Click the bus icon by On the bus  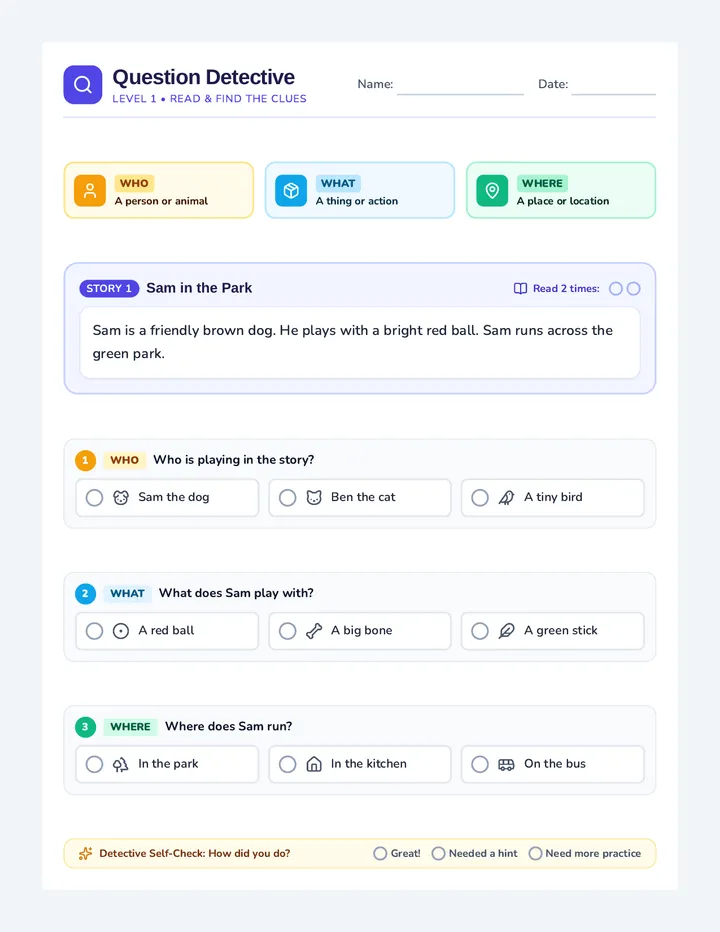pyautogui.click(x=506, y=764)
